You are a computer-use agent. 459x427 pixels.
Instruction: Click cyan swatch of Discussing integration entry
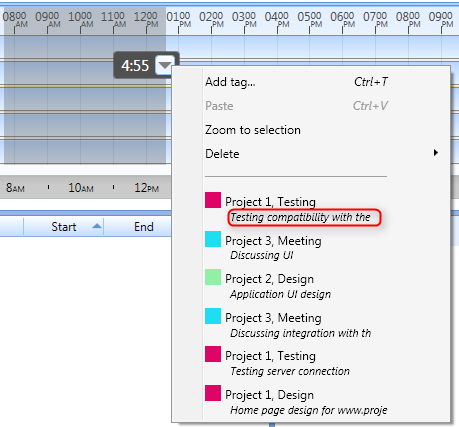tap(213, 316)
